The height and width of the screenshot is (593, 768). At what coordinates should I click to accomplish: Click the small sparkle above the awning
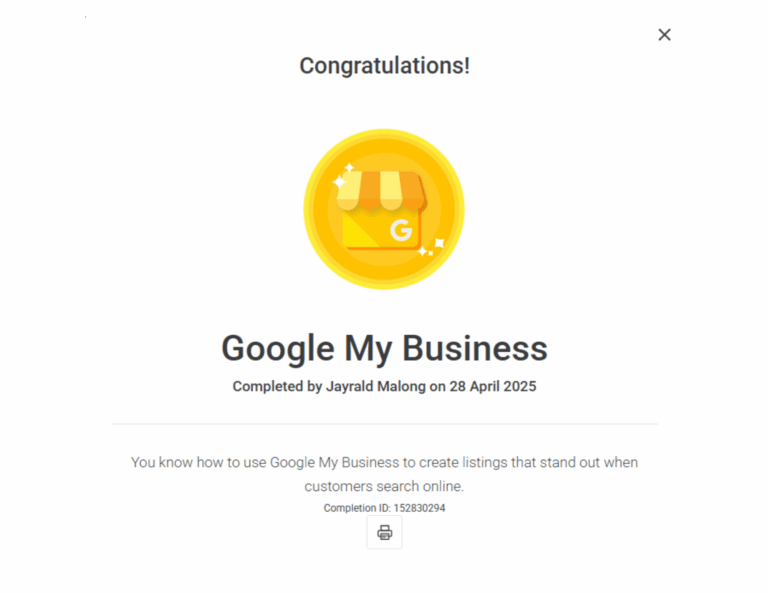click(349, 168)
